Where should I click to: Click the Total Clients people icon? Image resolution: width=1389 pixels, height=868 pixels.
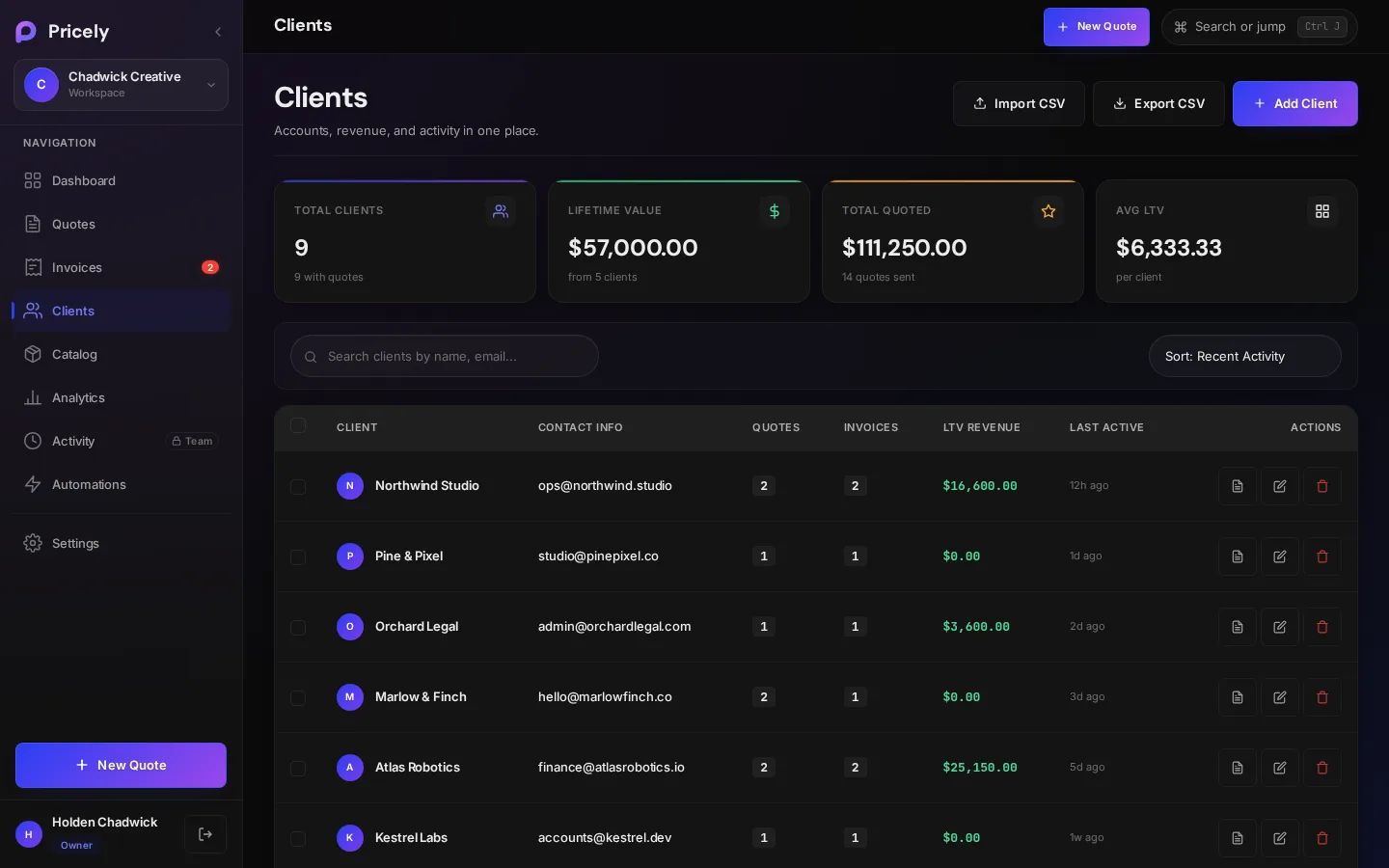point(501,211)
